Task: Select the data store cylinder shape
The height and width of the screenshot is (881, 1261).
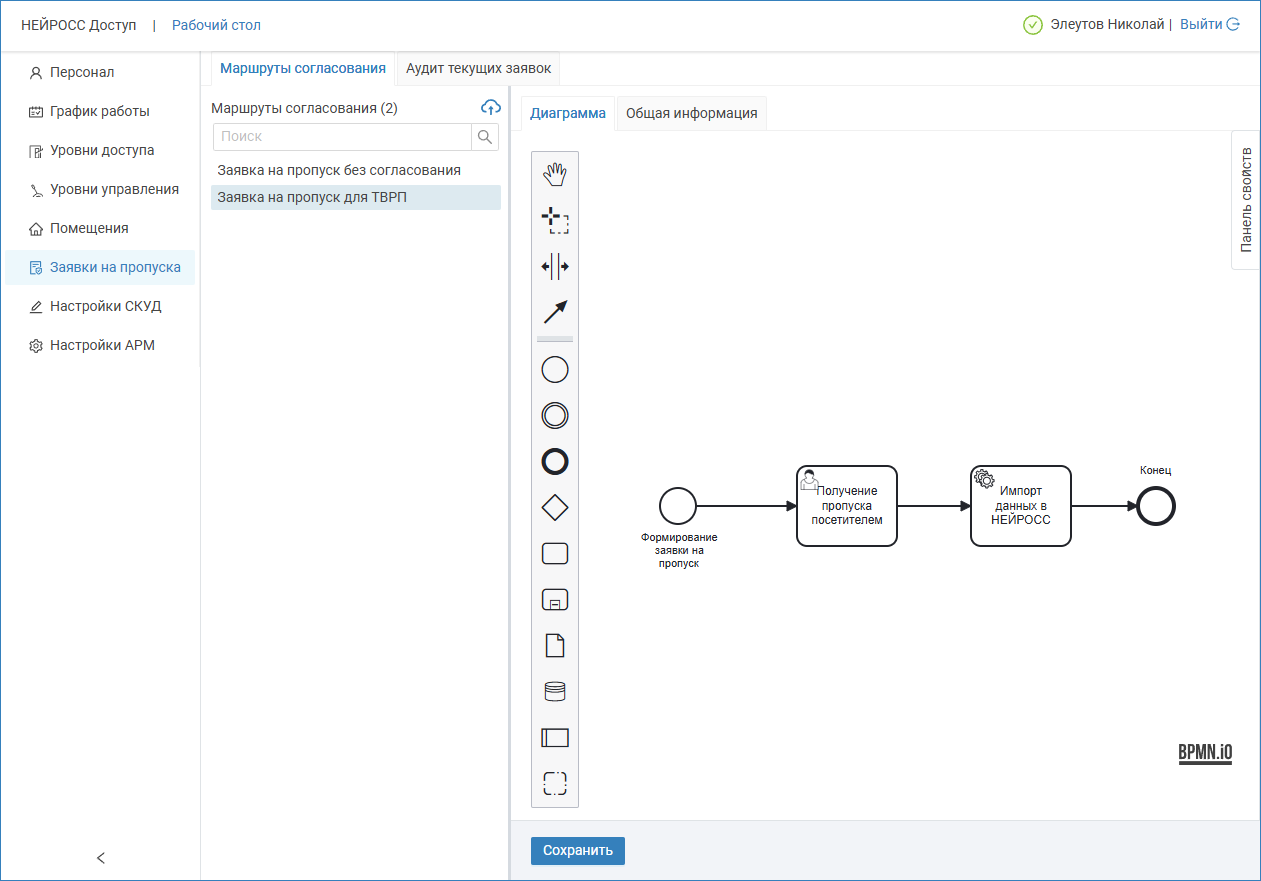Action: [x=555, y=691]
